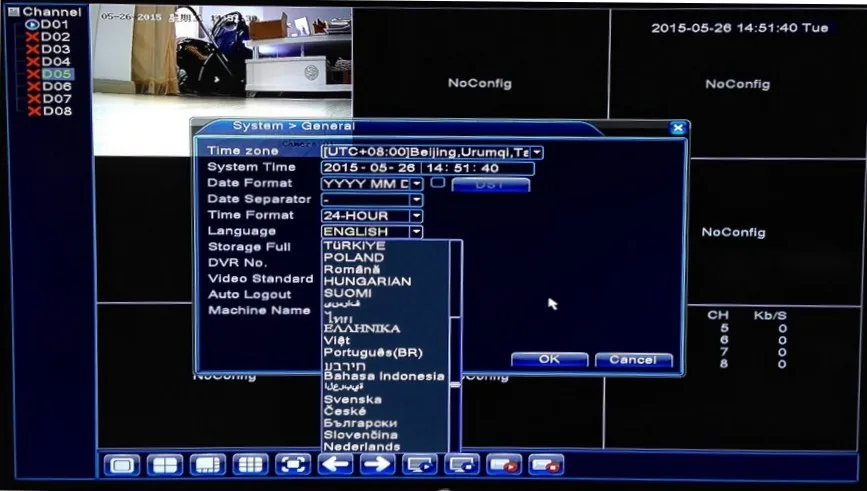The image size is (867, 491).
Task: Switch to single-channel view layout
Action: pyautogui.click(x=122, y=465)
